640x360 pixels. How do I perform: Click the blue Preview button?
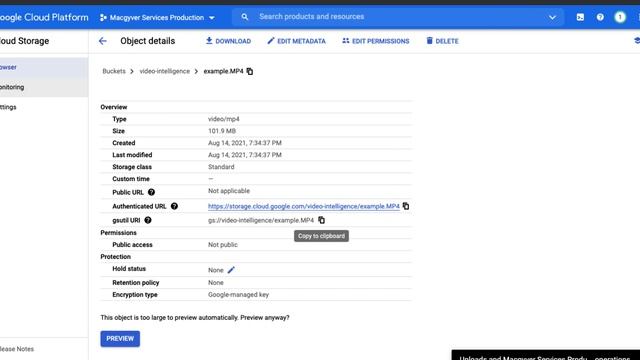[x=120, y=339]
